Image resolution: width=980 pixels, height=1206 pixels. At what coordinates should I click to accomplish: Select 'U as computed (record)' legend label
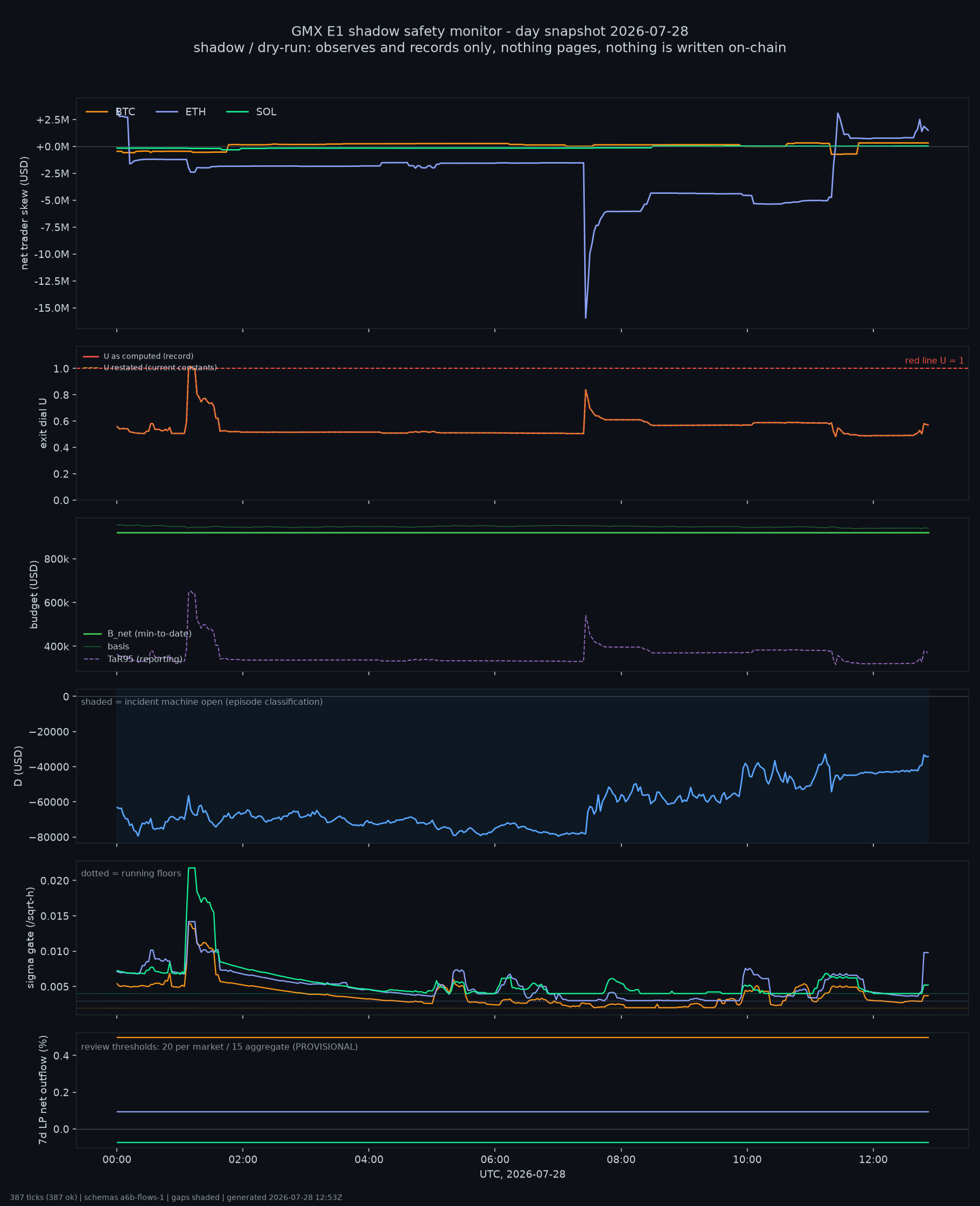click(149, 356)
